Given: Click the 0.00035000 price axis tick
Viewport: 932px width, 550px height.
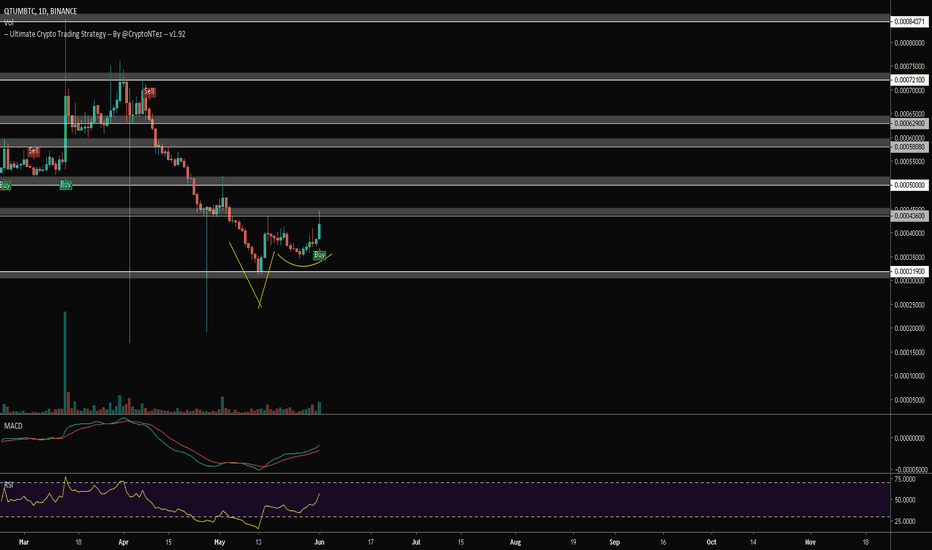Looking at the screenshot, I should point(909,257).
